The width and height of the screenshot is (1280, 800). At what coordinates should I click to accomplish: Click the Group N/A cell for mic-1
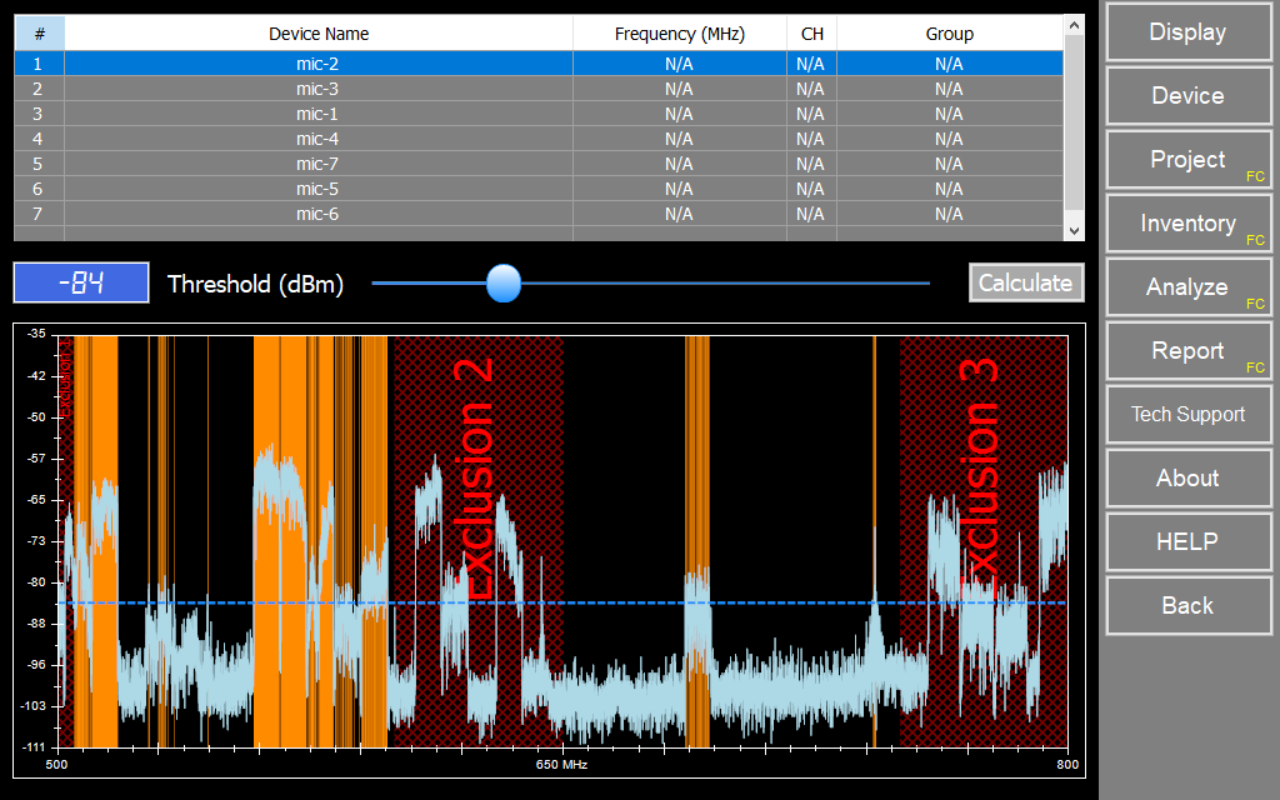tap(950, 114)
